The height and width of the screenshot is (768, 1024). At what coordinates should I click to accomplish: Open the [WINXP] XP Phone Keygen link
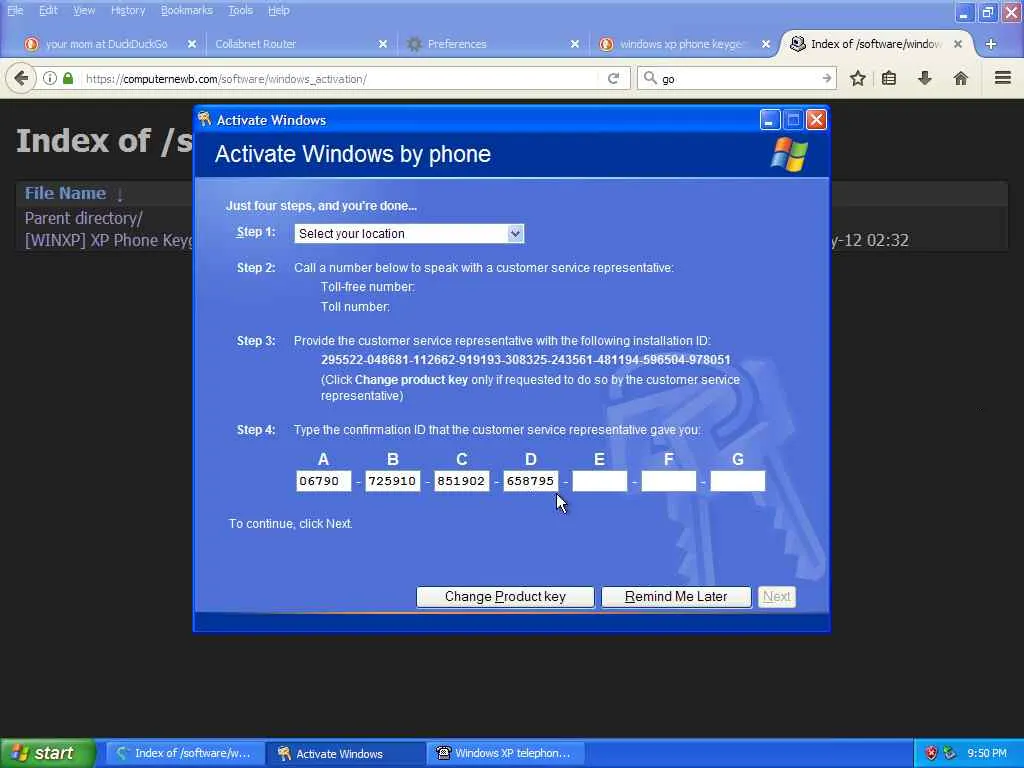point(108,240)
